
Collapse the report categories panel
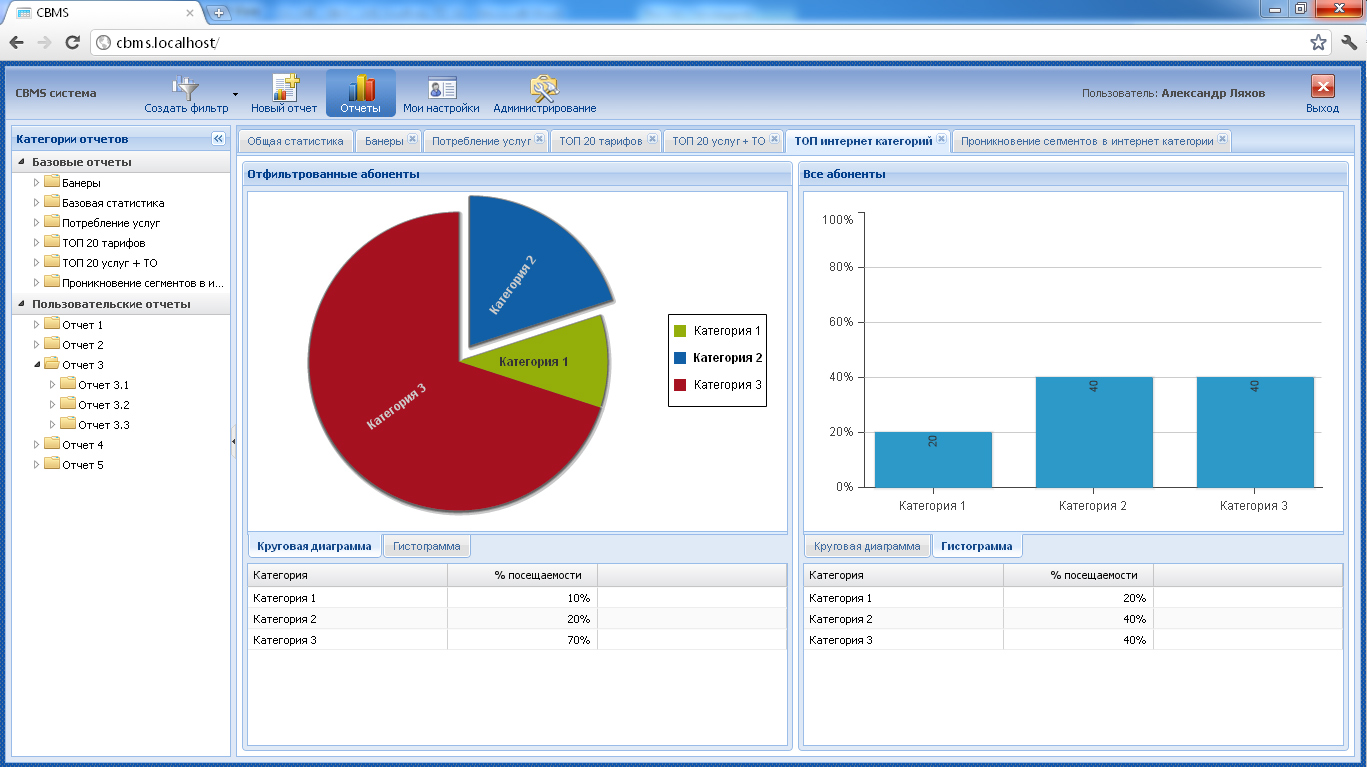[x=218, y=139]
